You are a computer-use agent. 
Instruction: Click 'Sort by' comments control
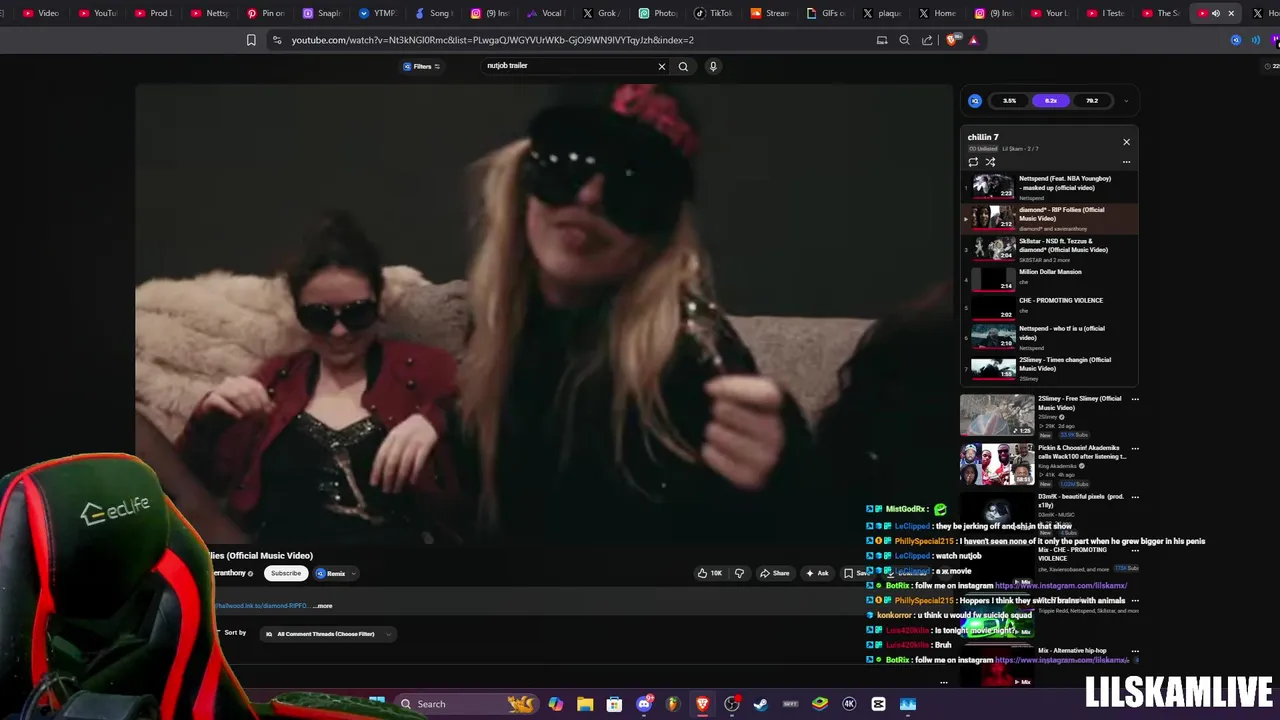pos(235,633)
